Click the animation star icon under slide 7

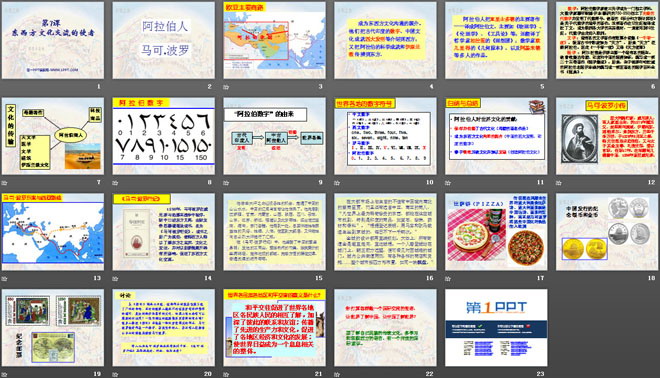5,183
